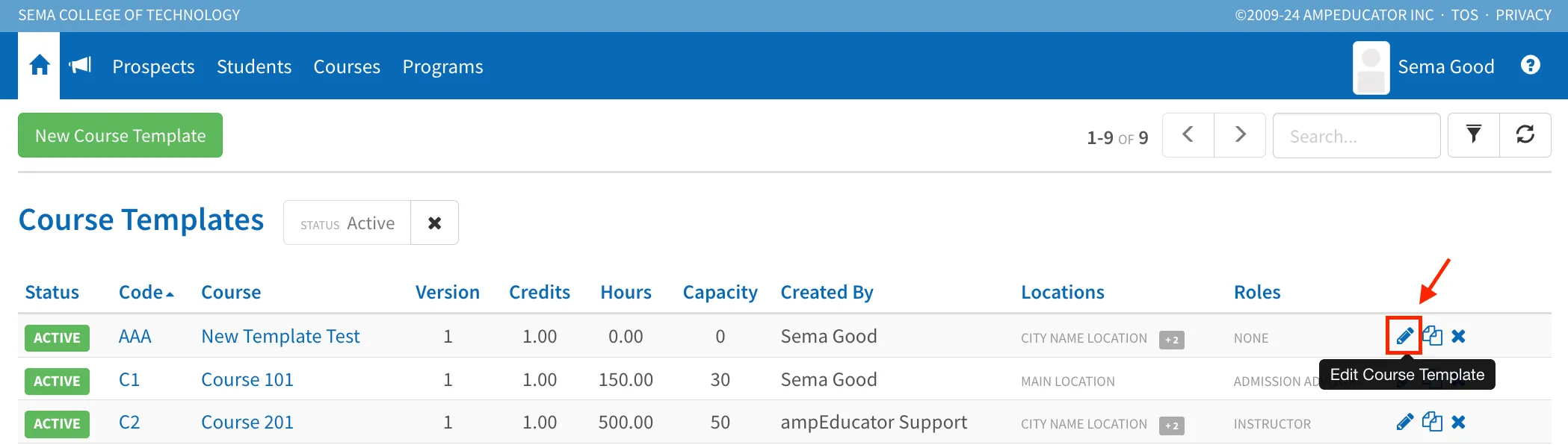Click the Search input field
This screenshot has height=445, width=1568.
[x=1356, y=135]
